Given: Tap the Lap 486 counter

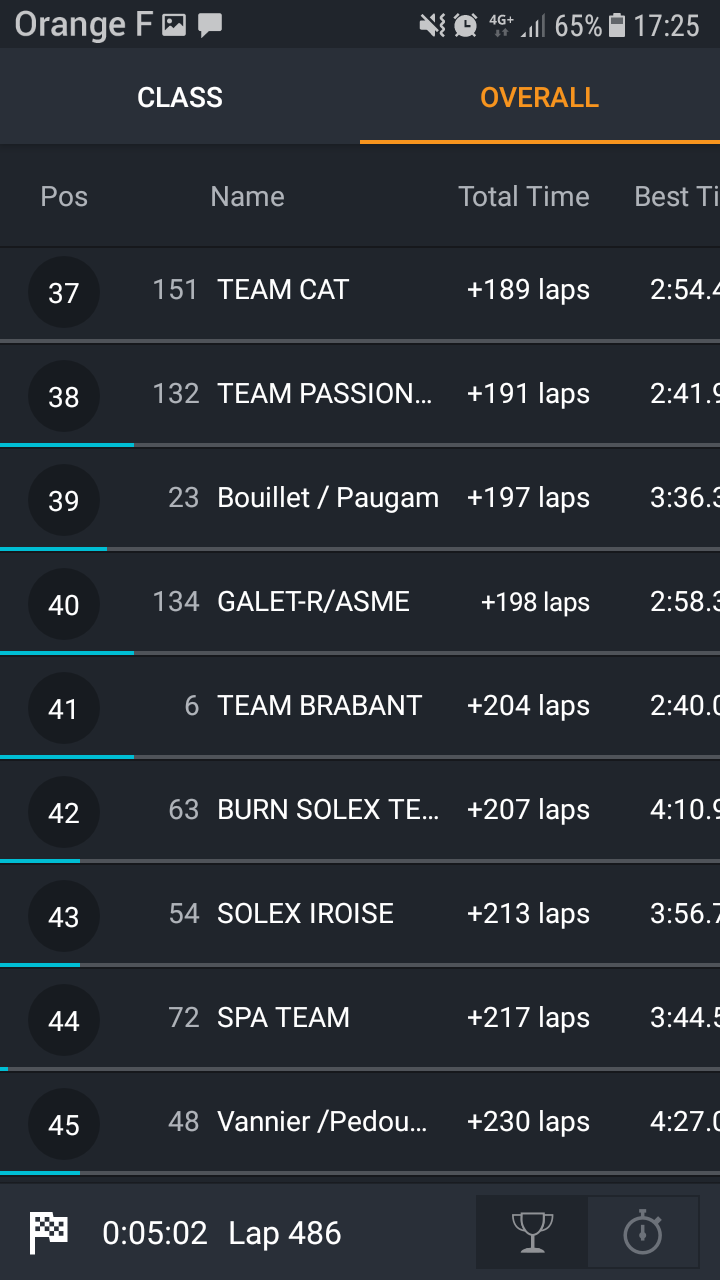Looking at the screenshot, I should (x=285, y=1233).
